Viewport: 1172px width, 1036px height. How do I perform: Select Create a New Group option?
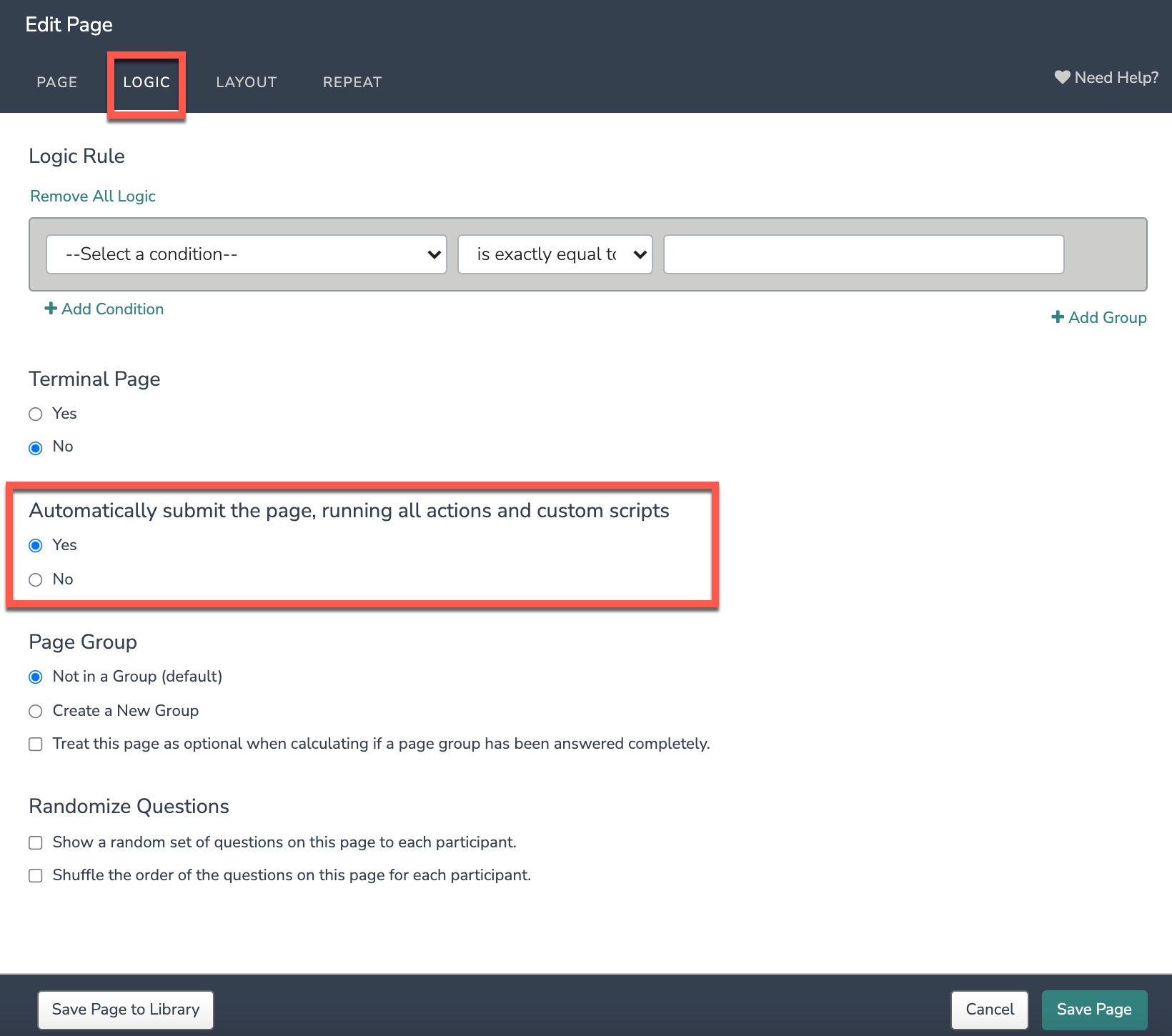tap(36, 711)
